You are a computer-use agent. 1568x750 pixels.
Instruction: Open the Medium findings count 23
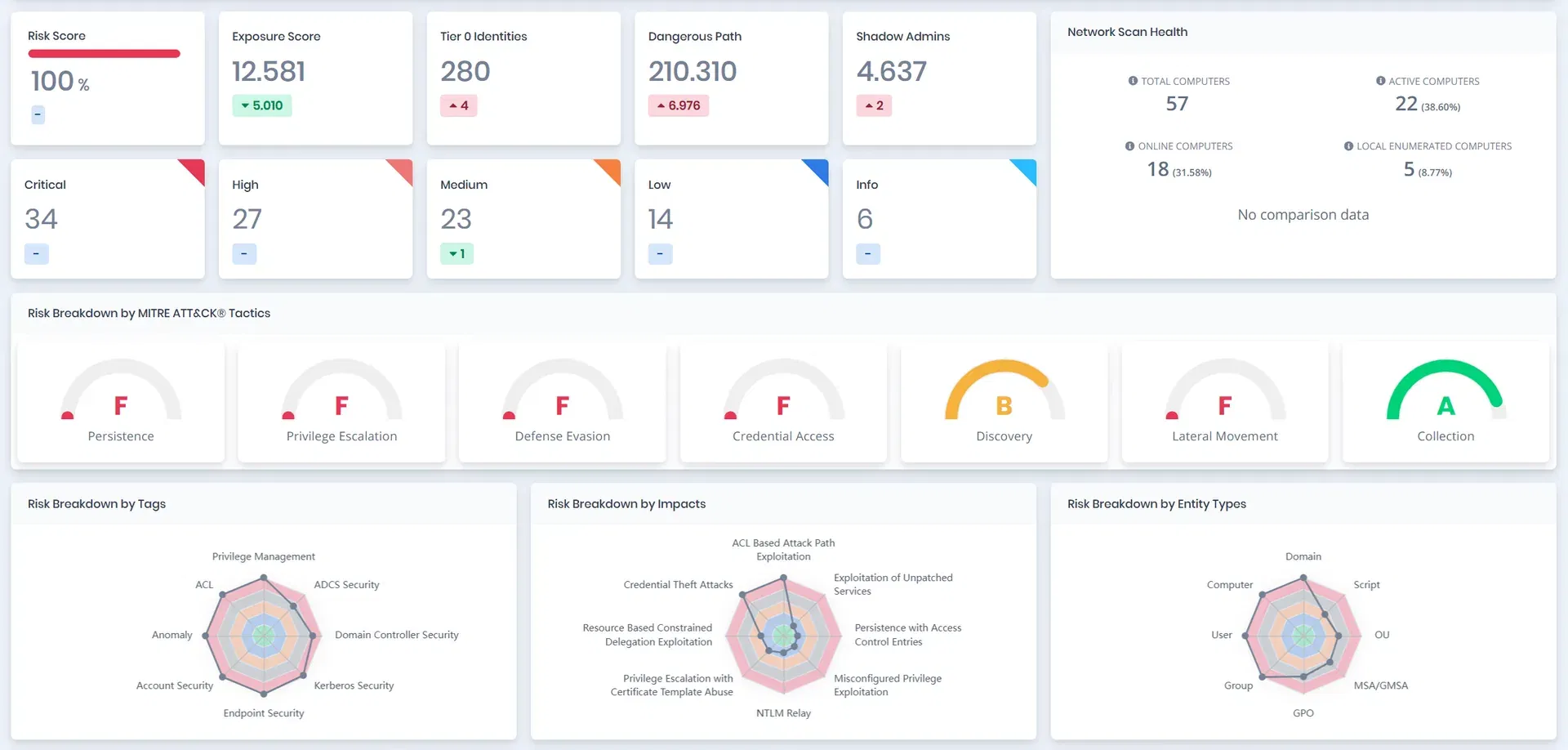(x=456, y=219)
